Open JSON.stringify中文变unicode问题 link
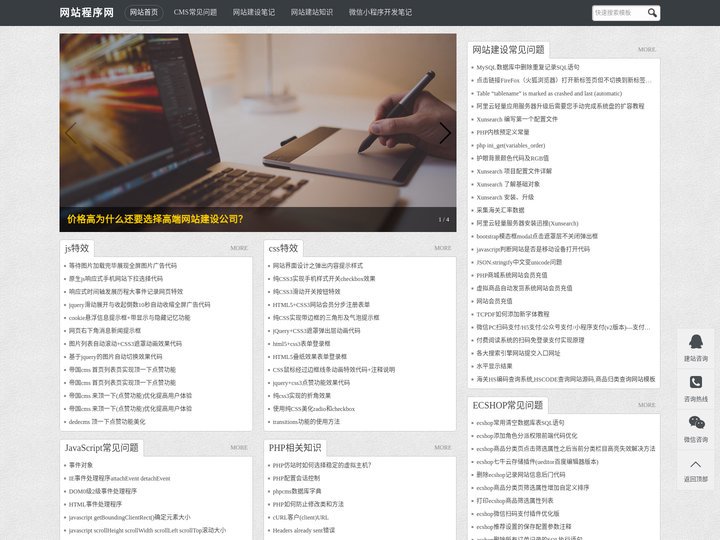Viewport: 720px width, 540px height. pyautogui.click(x=519, y=262)
